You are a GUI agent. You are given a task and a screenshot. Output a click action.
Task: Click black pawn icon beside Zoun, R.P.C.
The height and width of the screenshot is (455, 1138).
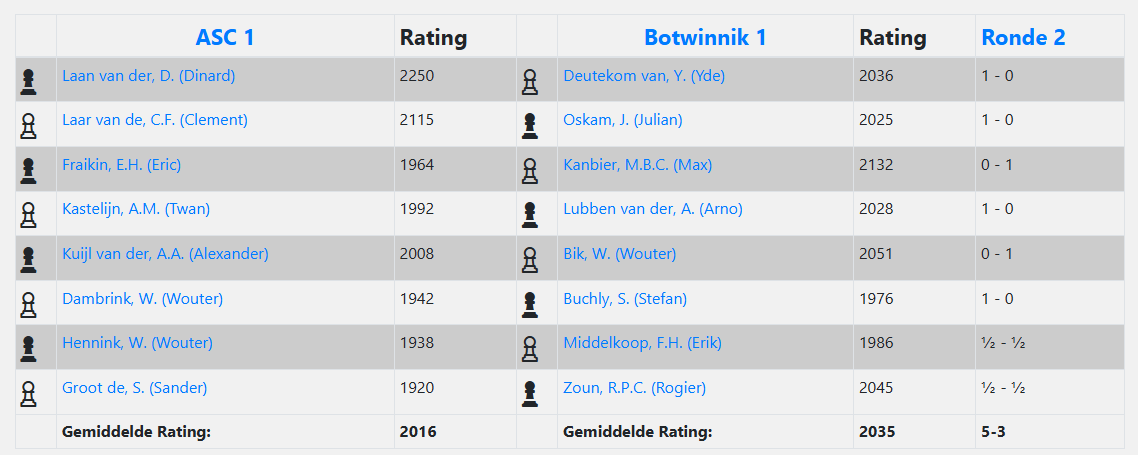click(x=530, y=393)
